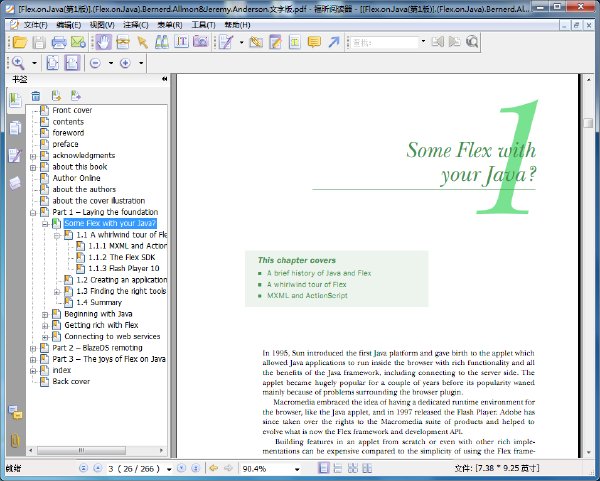The height and width of the screenshot is (481, 600).
Task: Jump to 1.4 Summary bookmark
Action: tap(99, 302)
